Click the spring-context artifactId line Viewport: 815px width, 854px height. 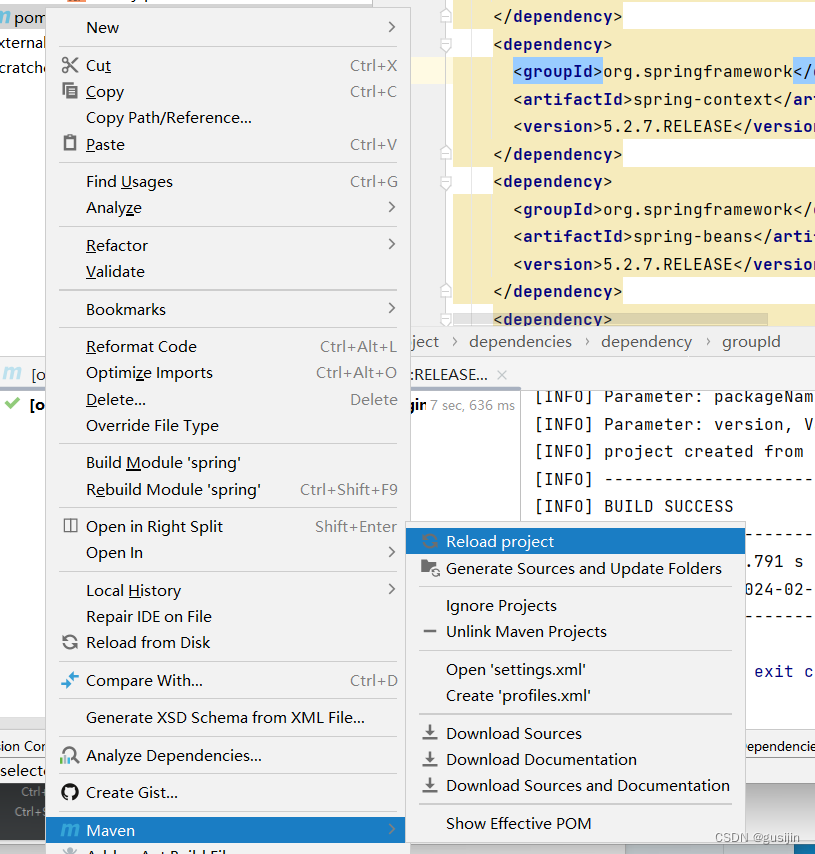[x=664, y=100]
